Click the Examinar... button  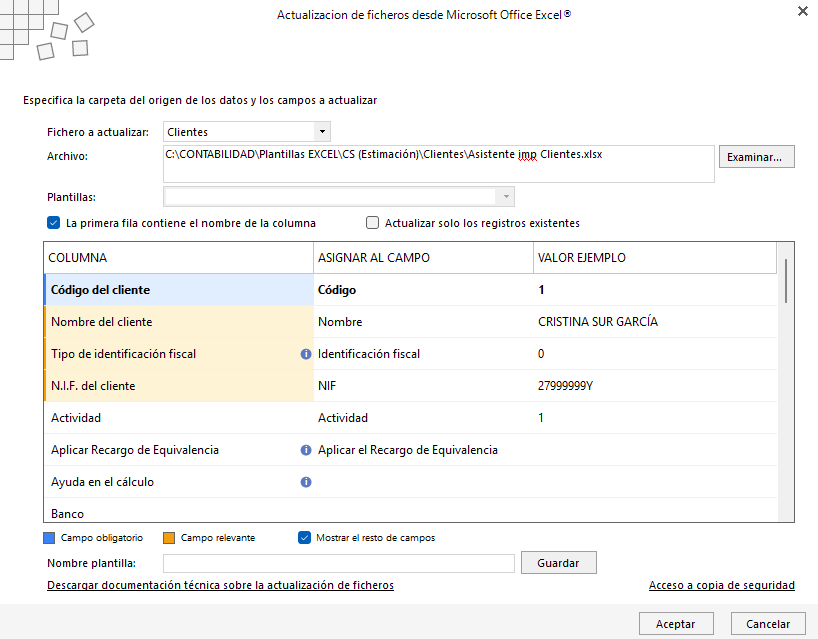coord(756,157)
